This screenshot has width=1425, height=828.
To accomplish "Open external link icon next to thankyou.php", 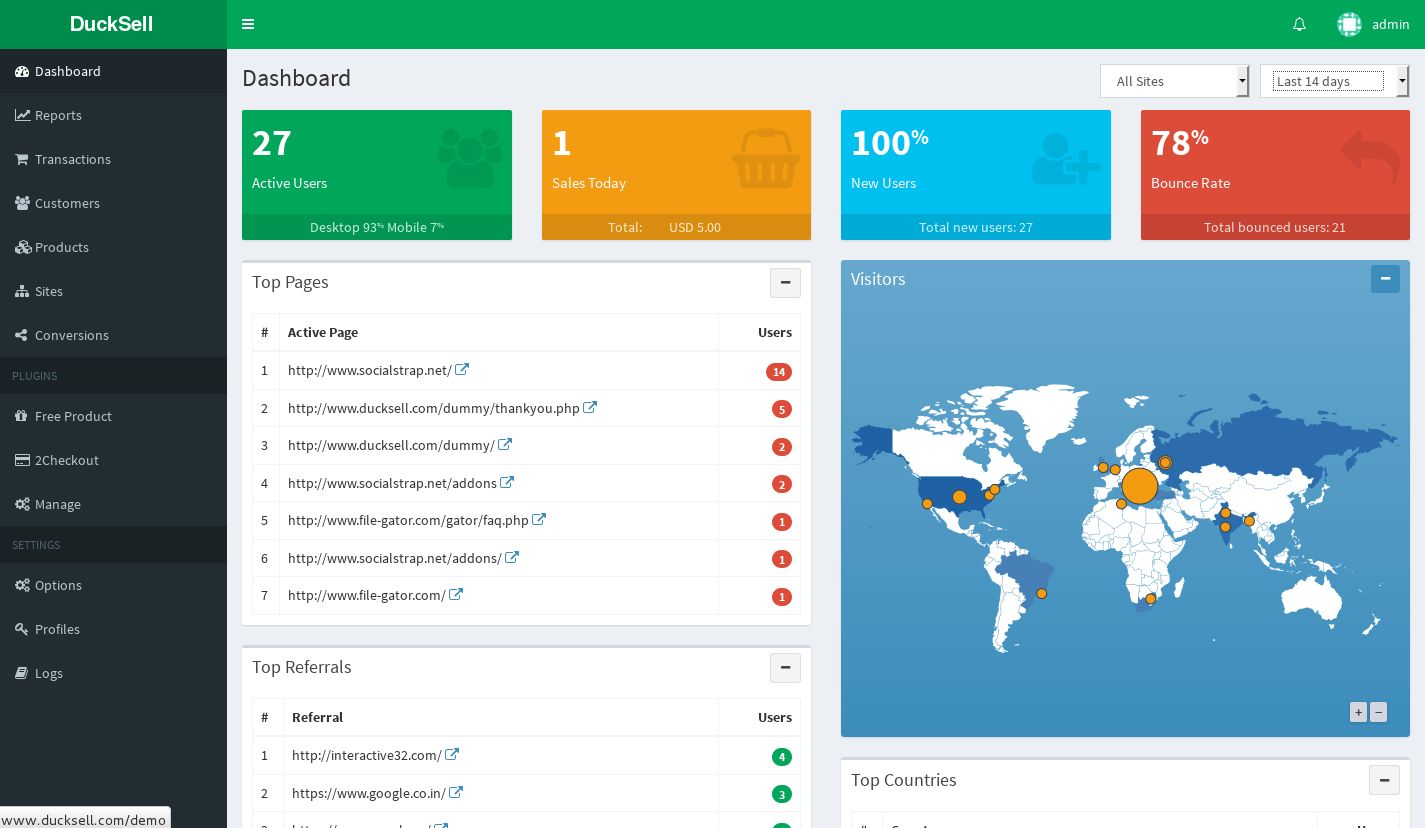I will tap(590, 408).
